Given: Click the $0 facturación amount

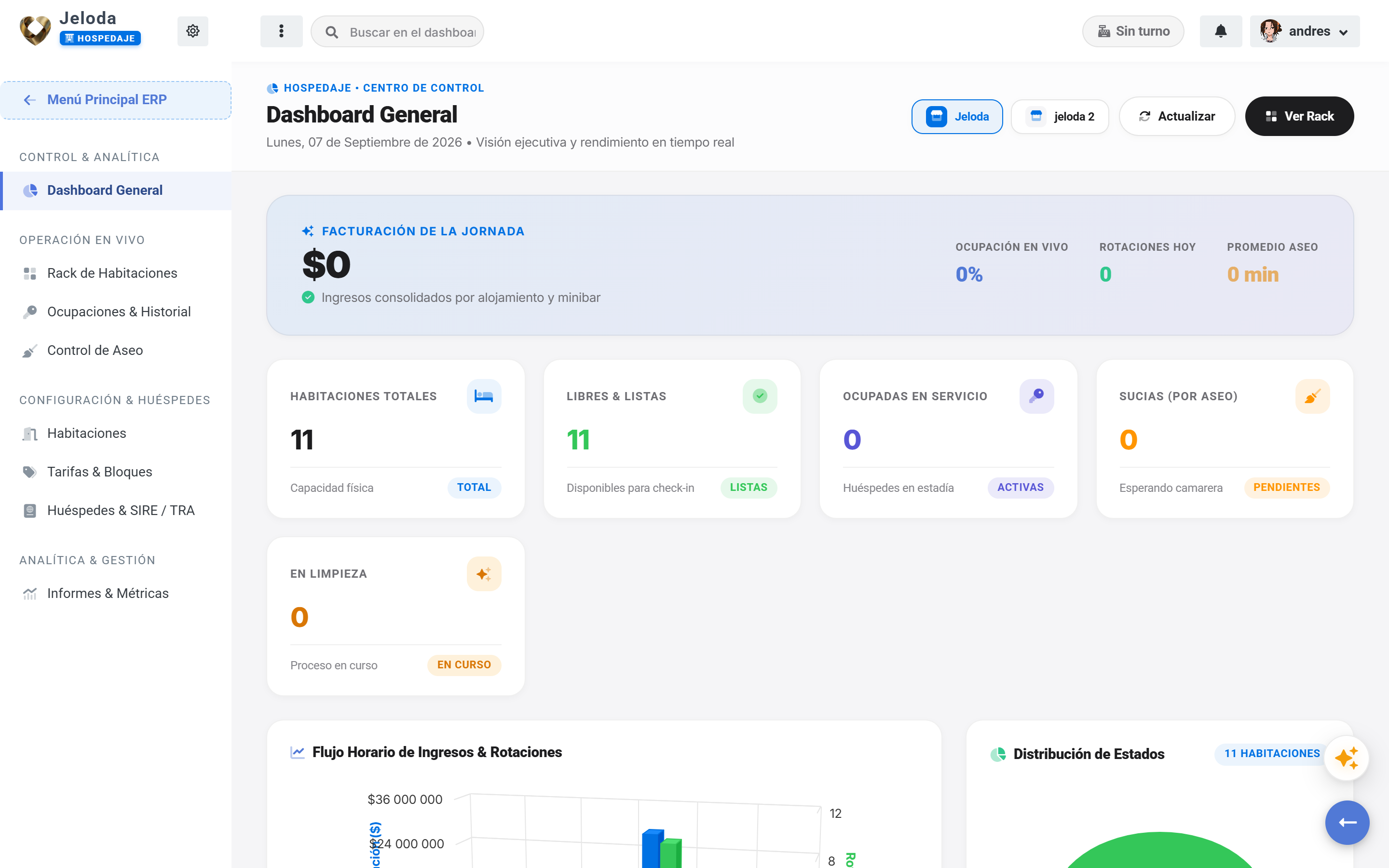Looking at the screenshot, I should click(326, 265).
